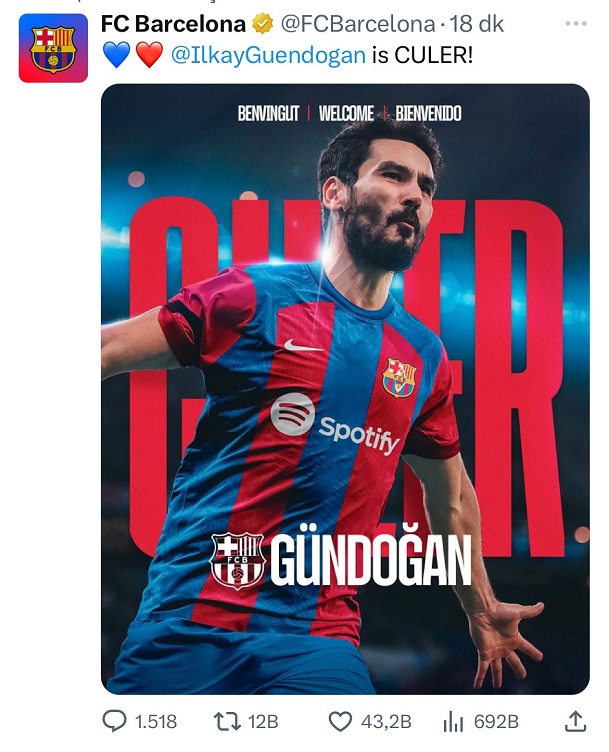Open the Gündoğan welcome image
Image resolution: width=609 pixels, height=752 pixels.
click(x=345, y=389)
